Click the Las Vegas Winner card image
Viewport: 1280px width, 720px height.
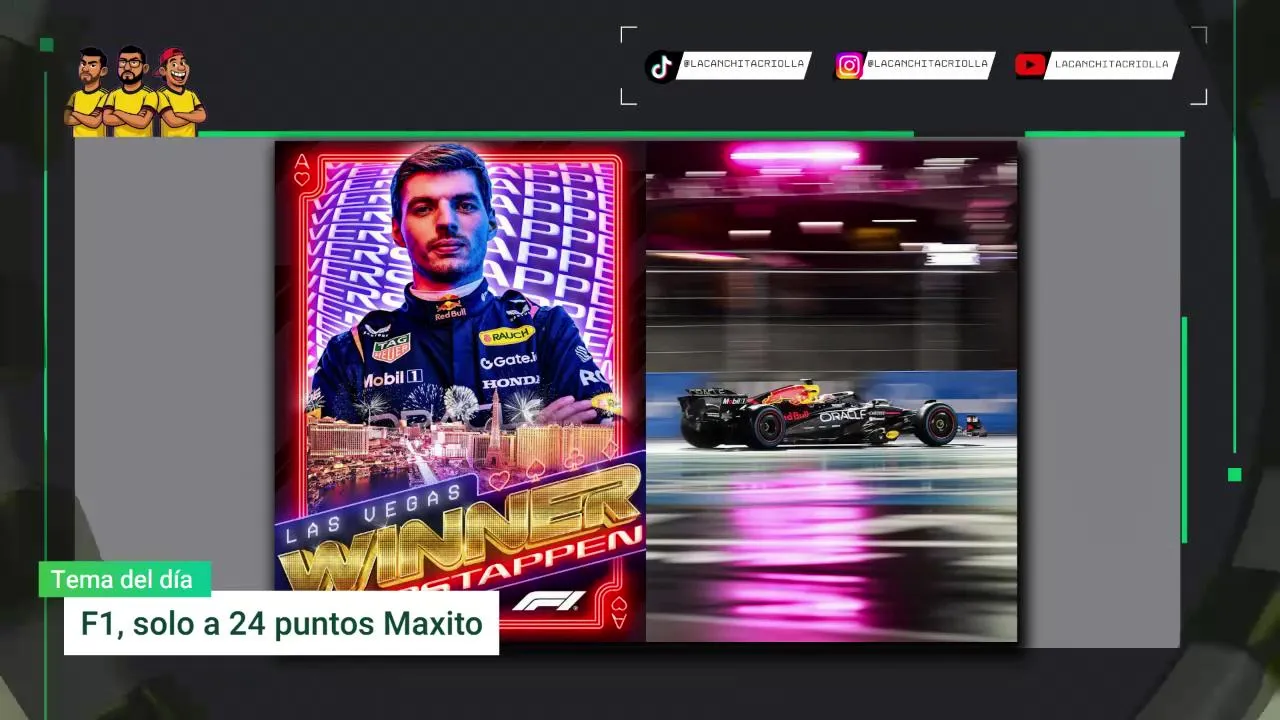(460, 391)
